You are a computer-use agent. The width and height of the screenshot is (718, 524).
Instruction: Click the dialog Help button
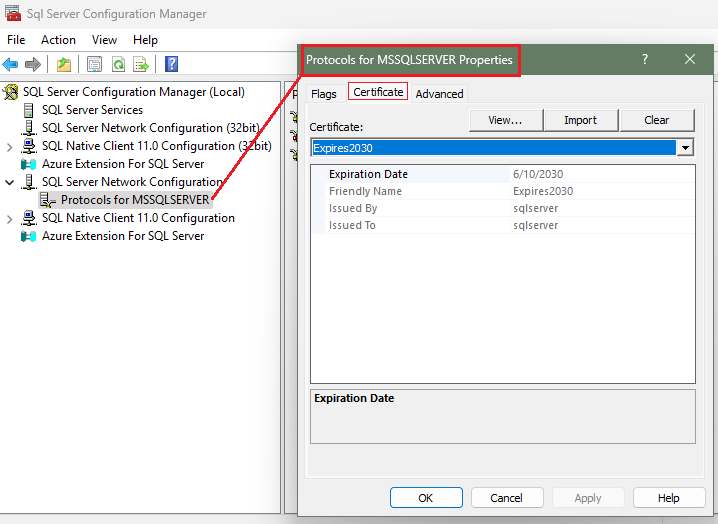669,498
